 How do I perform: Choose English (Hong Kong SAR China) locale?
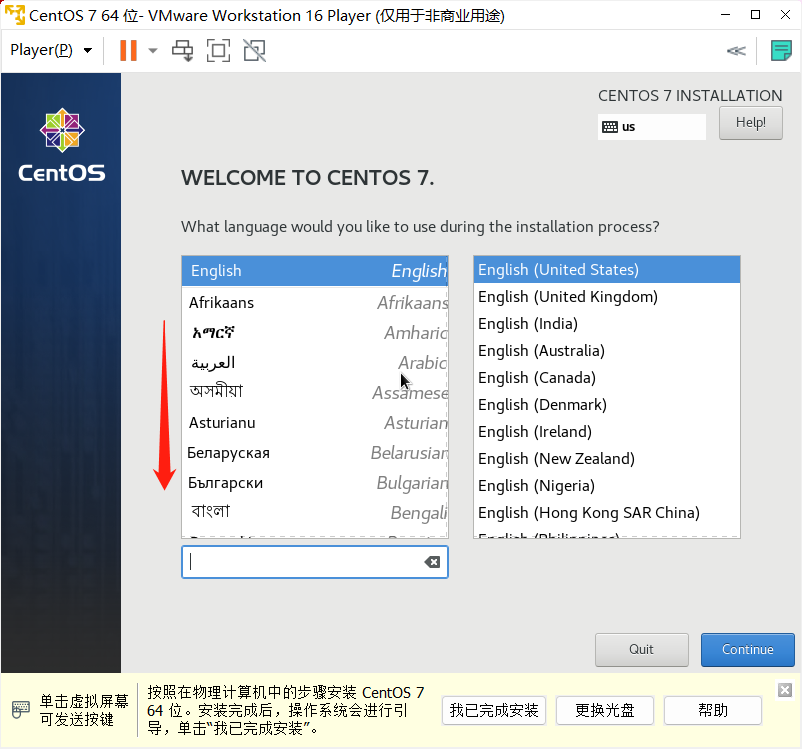[x=607, y=513]
